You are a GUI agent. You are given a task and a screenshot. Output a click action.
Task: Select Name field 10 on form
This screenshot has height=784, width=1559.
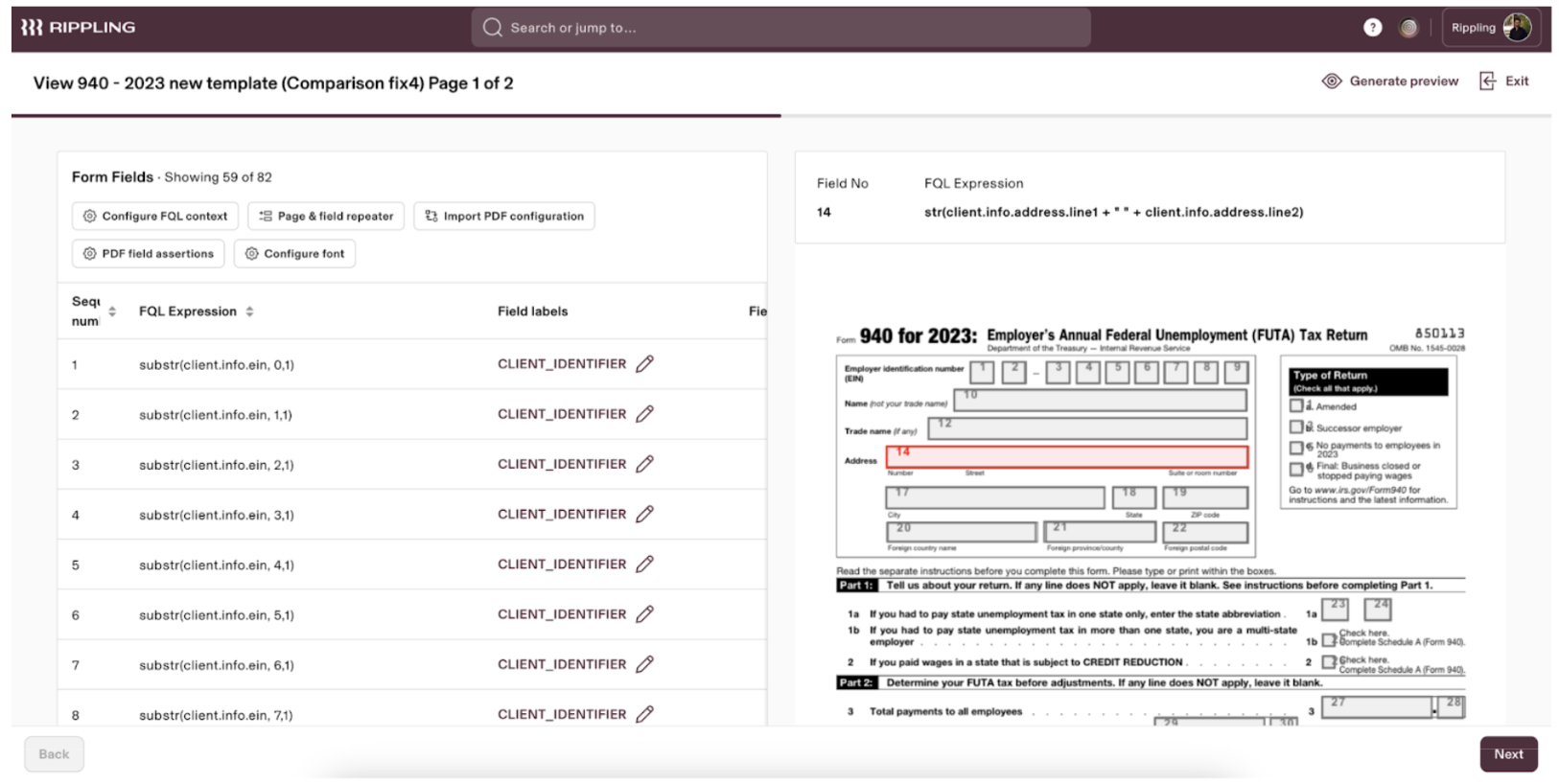pyautogui.click(x=1101, y=400)
